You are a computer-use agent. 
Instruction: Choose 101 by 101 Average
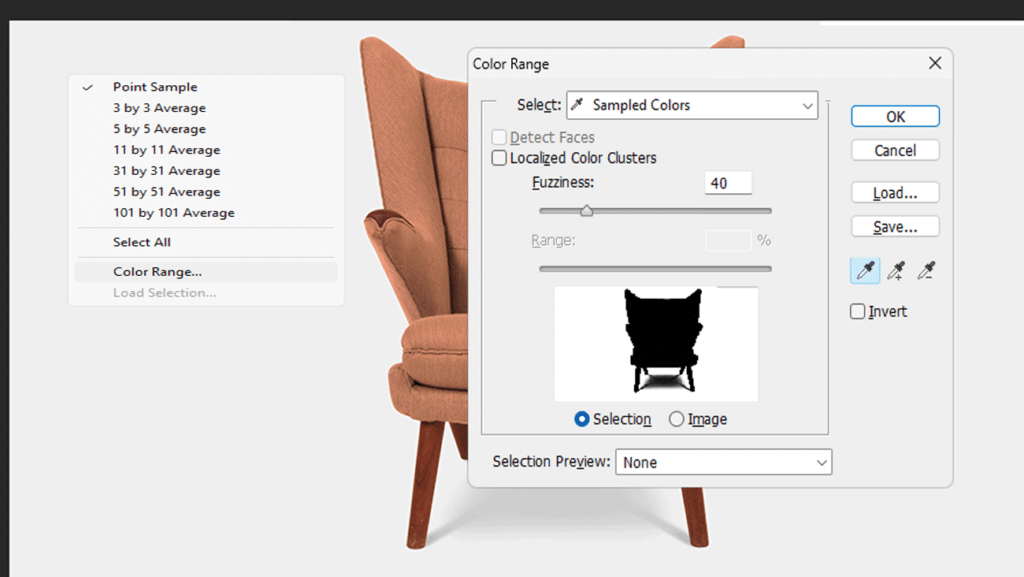[x=206, y=213]
